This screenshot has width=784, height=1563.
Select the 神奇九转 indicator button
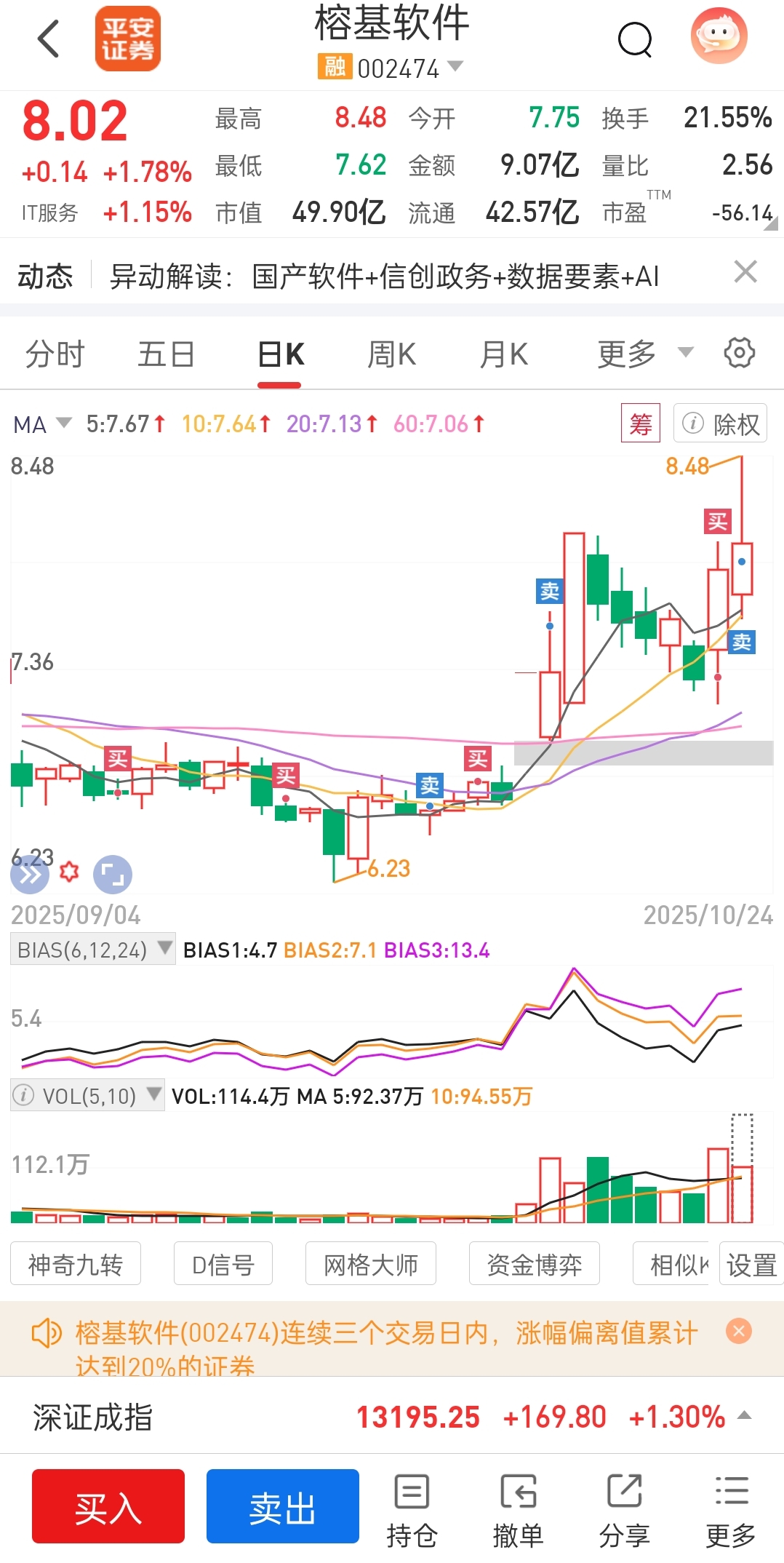pyautogui.click(x=76, y=1265)
